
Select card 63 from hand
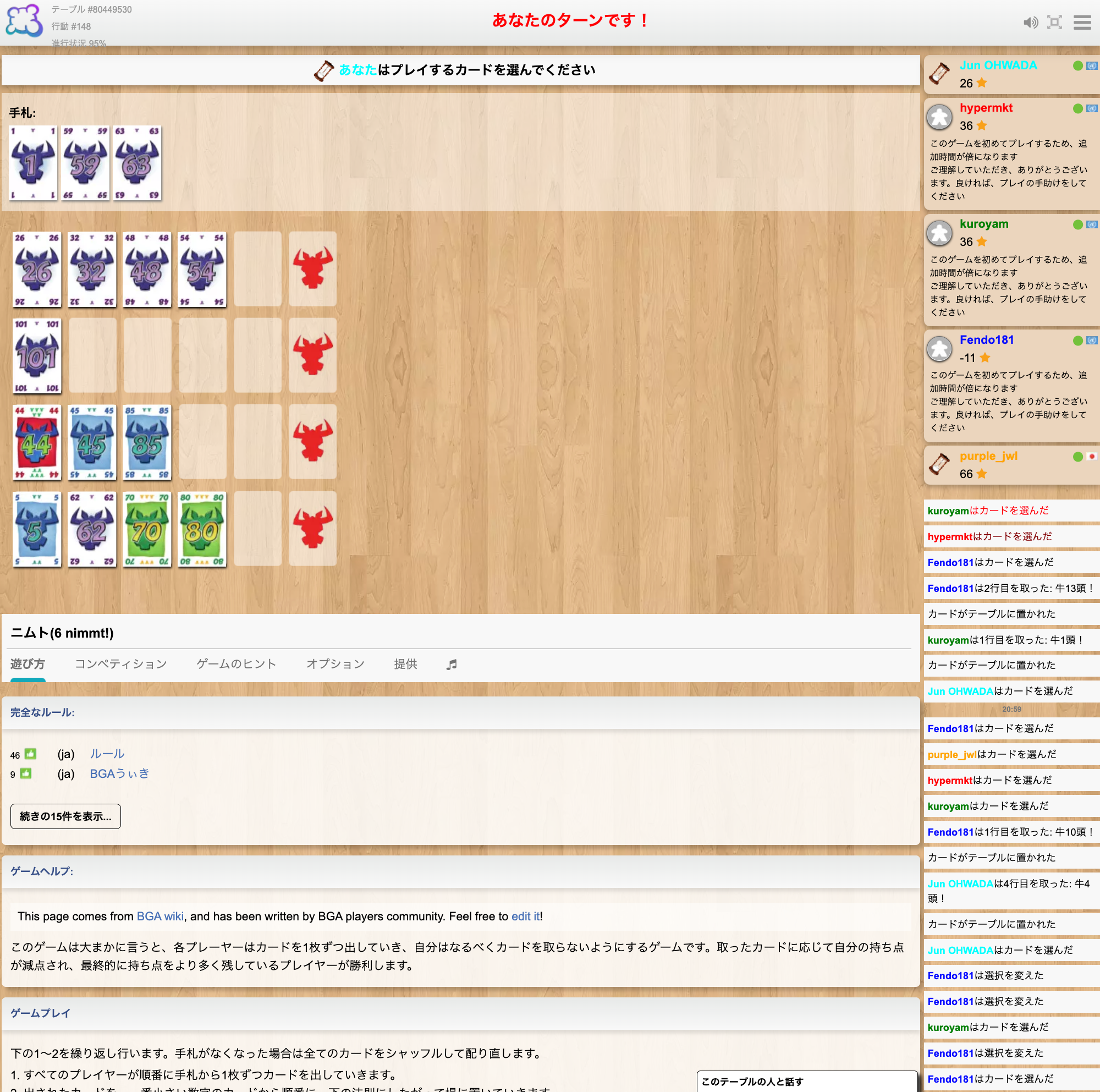coord(137,163)
